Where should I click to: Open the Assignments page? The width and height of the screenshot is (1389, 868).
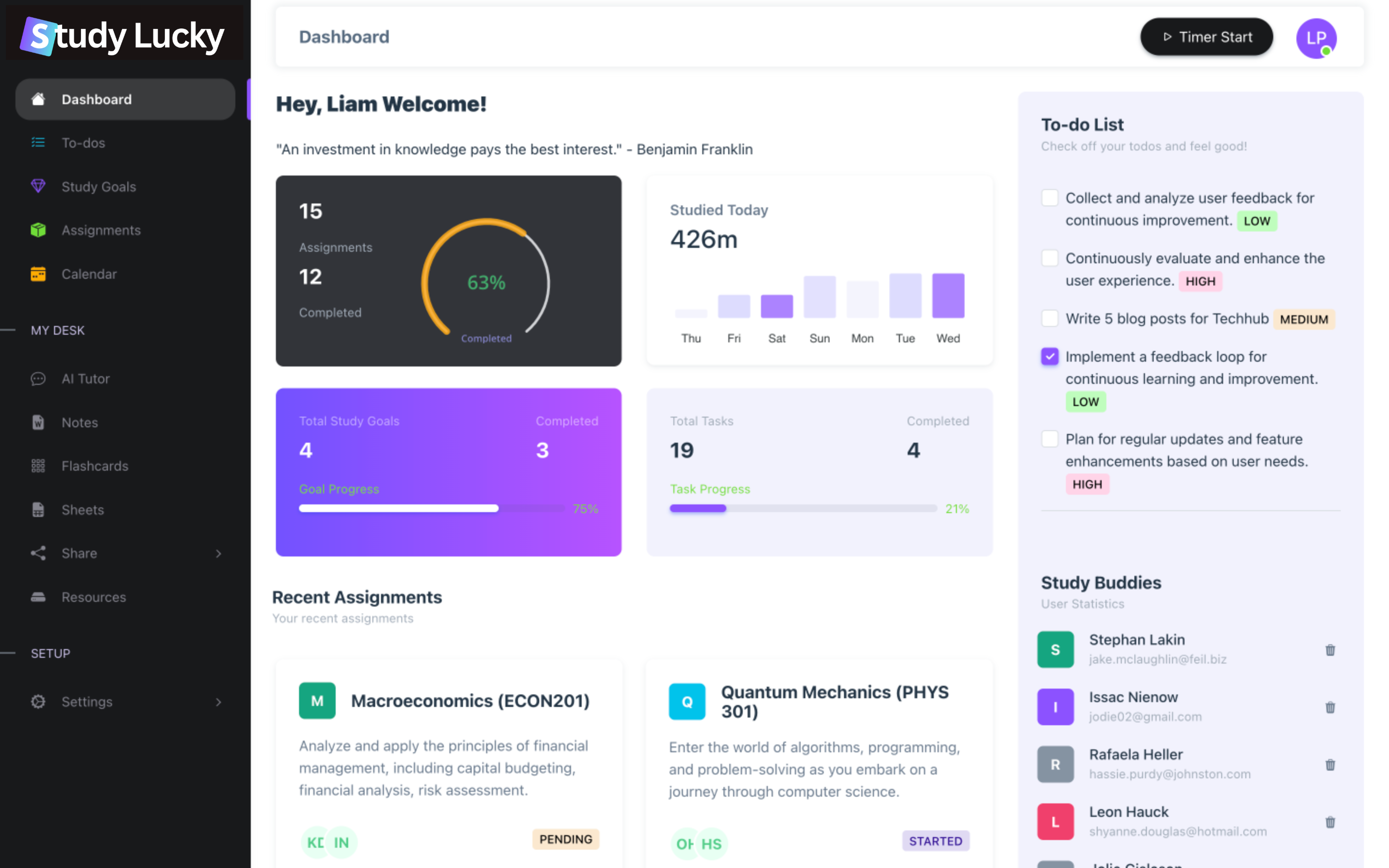click(x=101, y=230)
